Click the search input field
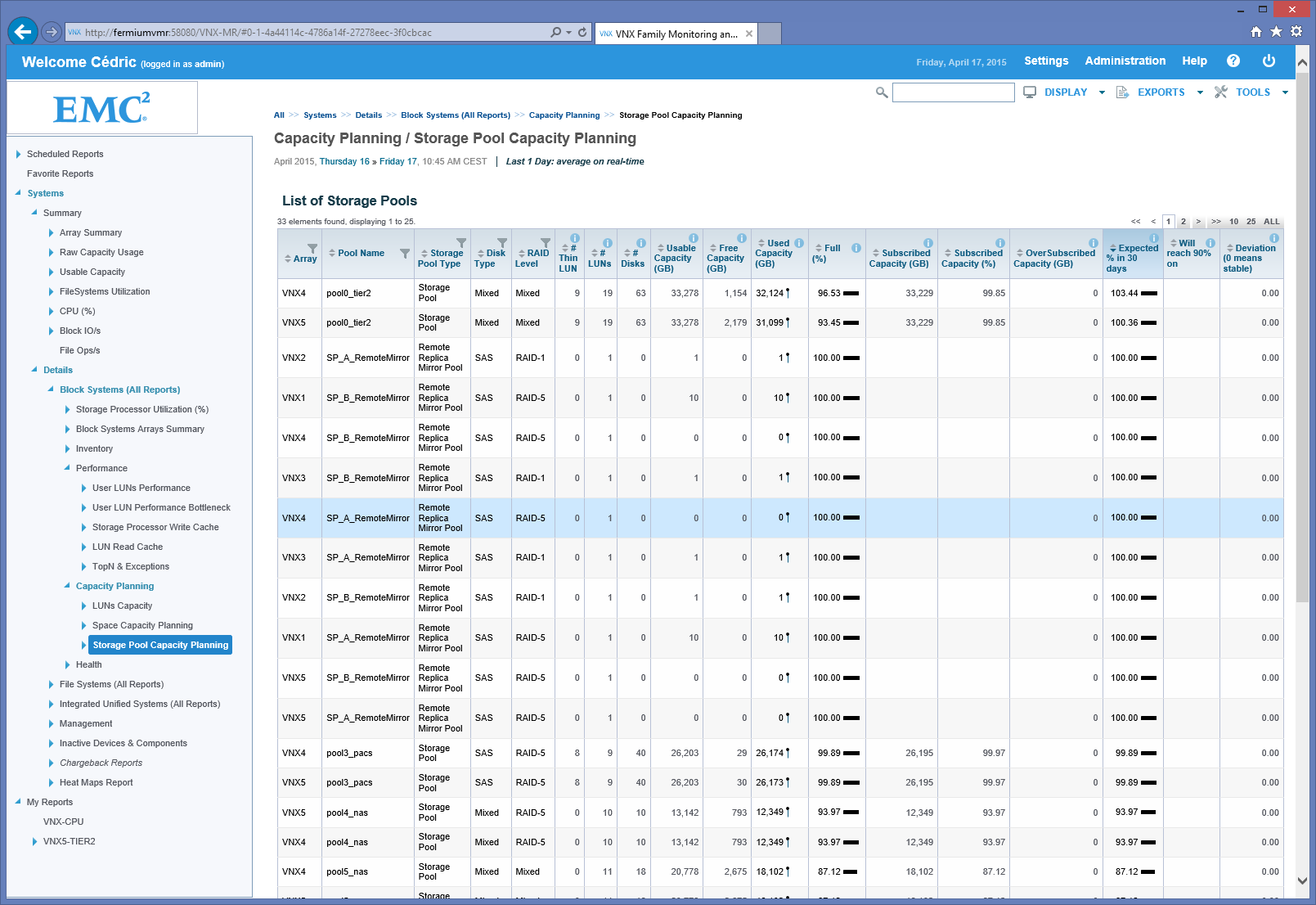Viewport: 1316px width, 905px height. (953, 92)
